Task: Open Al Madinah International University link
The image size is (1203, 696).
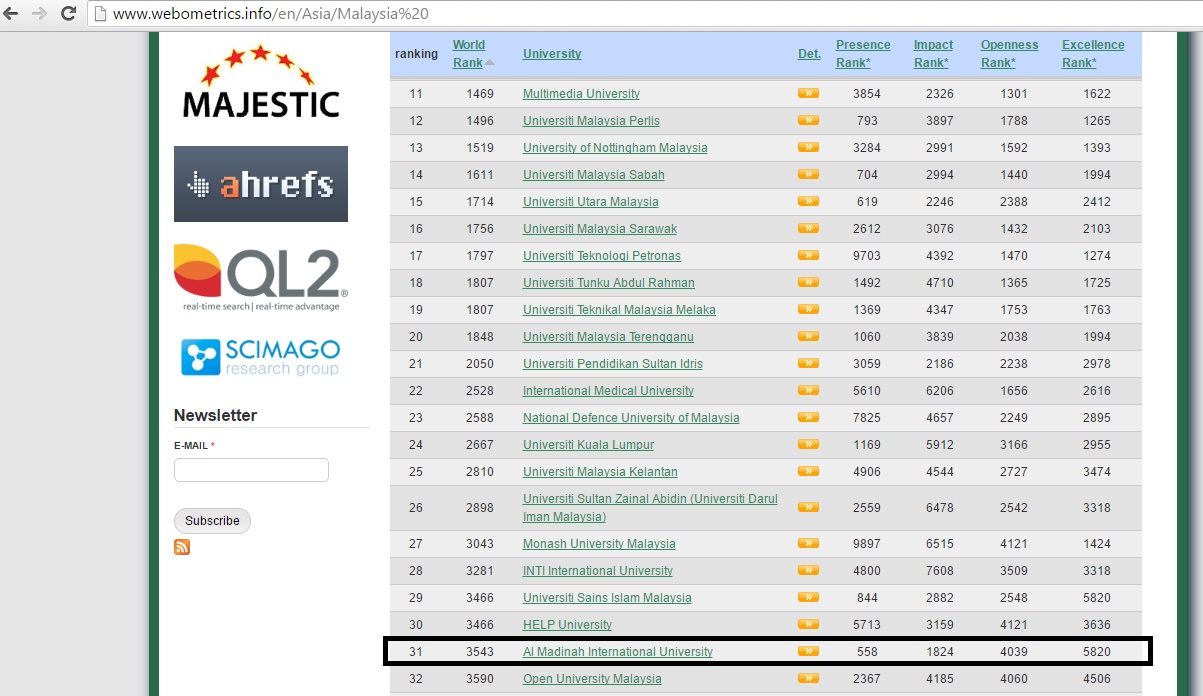Action: point(618,652)
